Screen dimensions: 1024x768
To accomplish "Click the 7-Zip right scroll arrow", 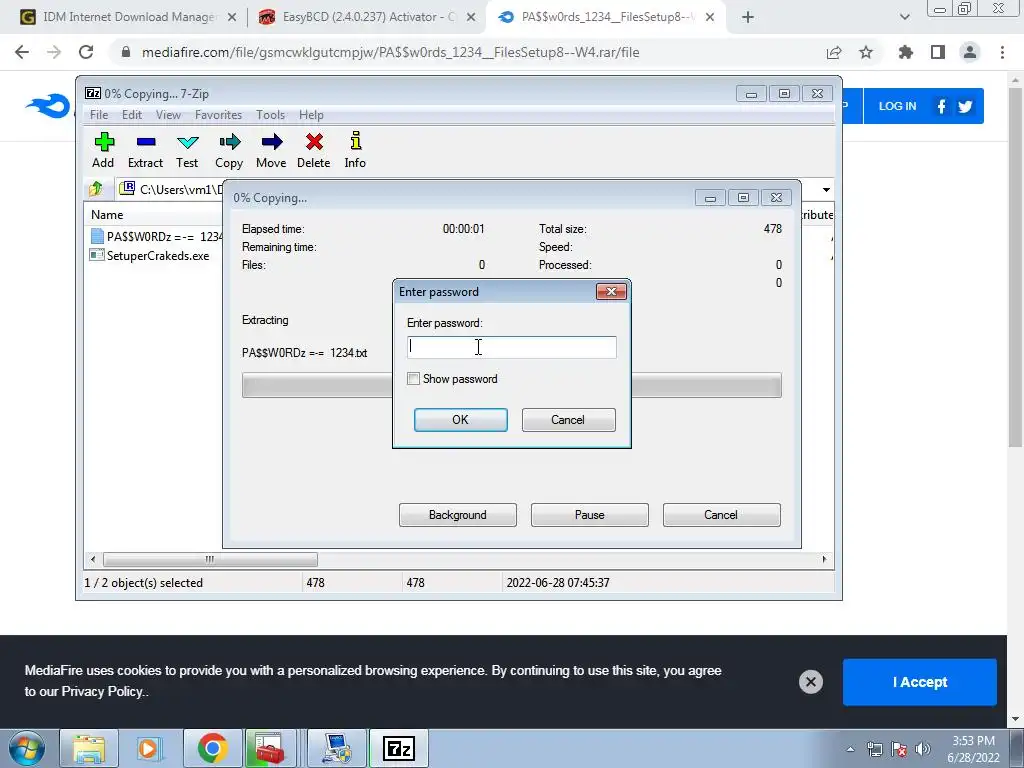I will pos(824,560).
